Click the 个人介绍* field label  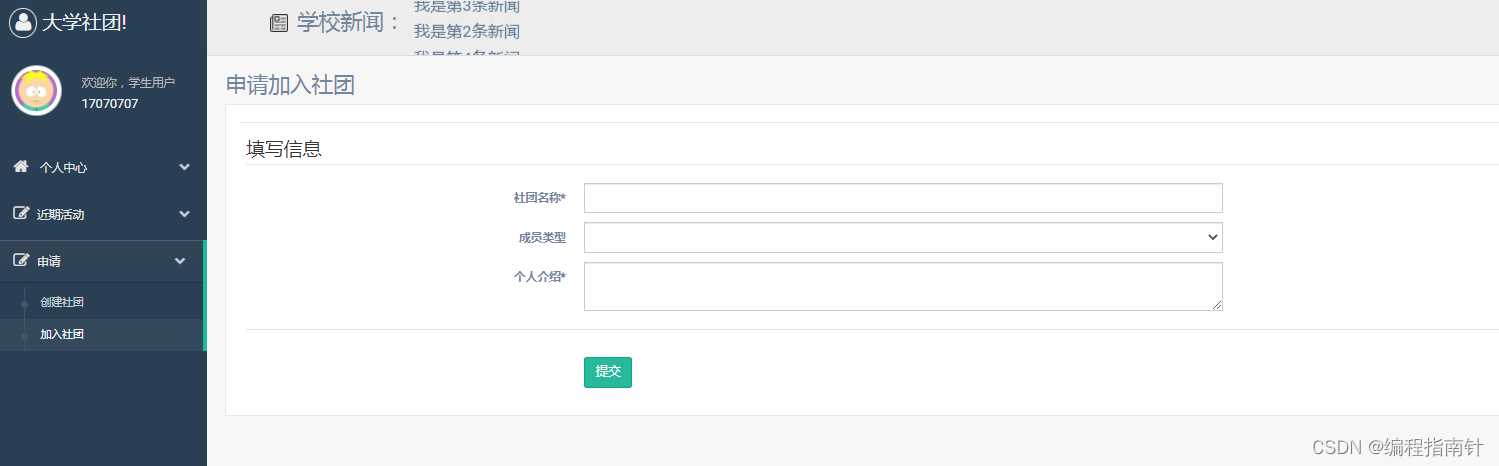[x=540, y=276]
